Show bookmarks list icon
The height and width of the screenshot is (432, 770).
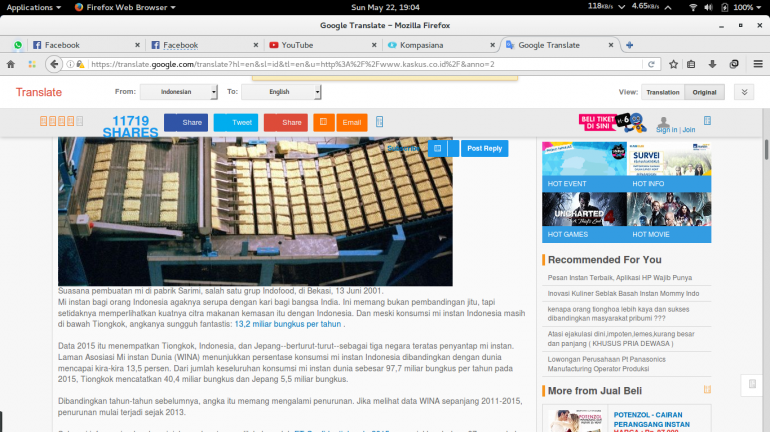[691, 64]
